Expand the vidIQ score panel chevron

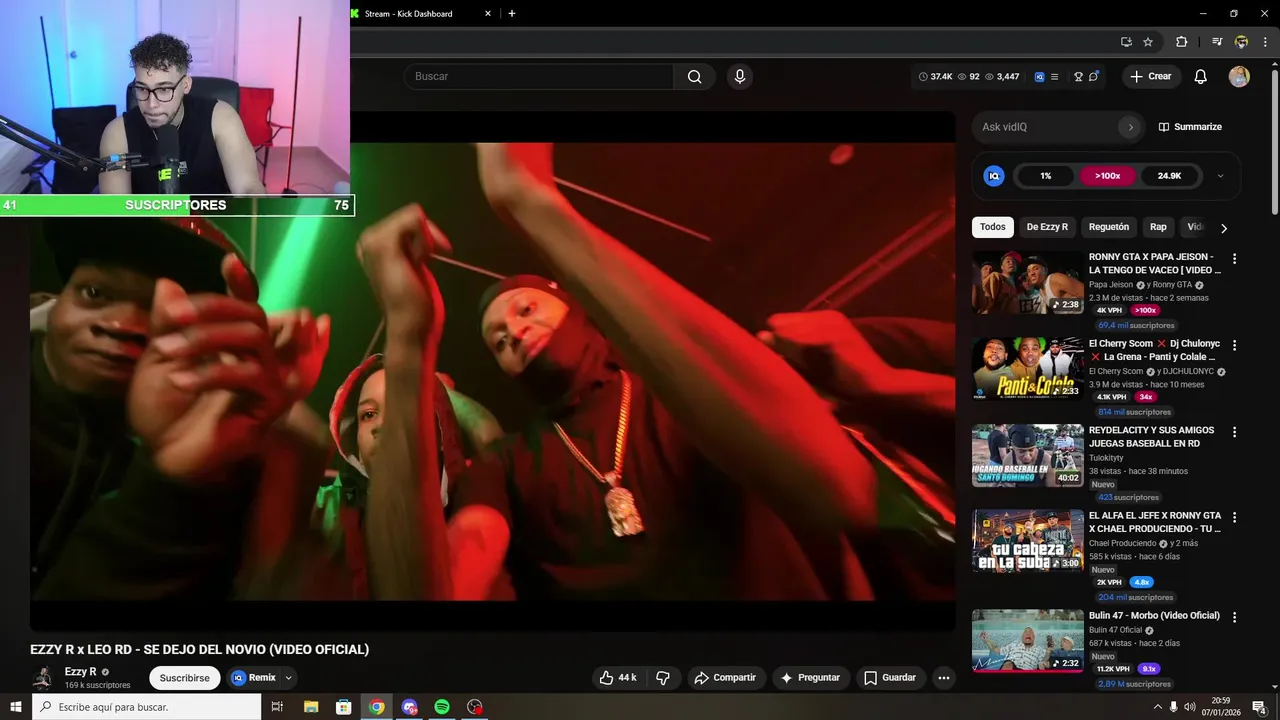[1220, 176]
